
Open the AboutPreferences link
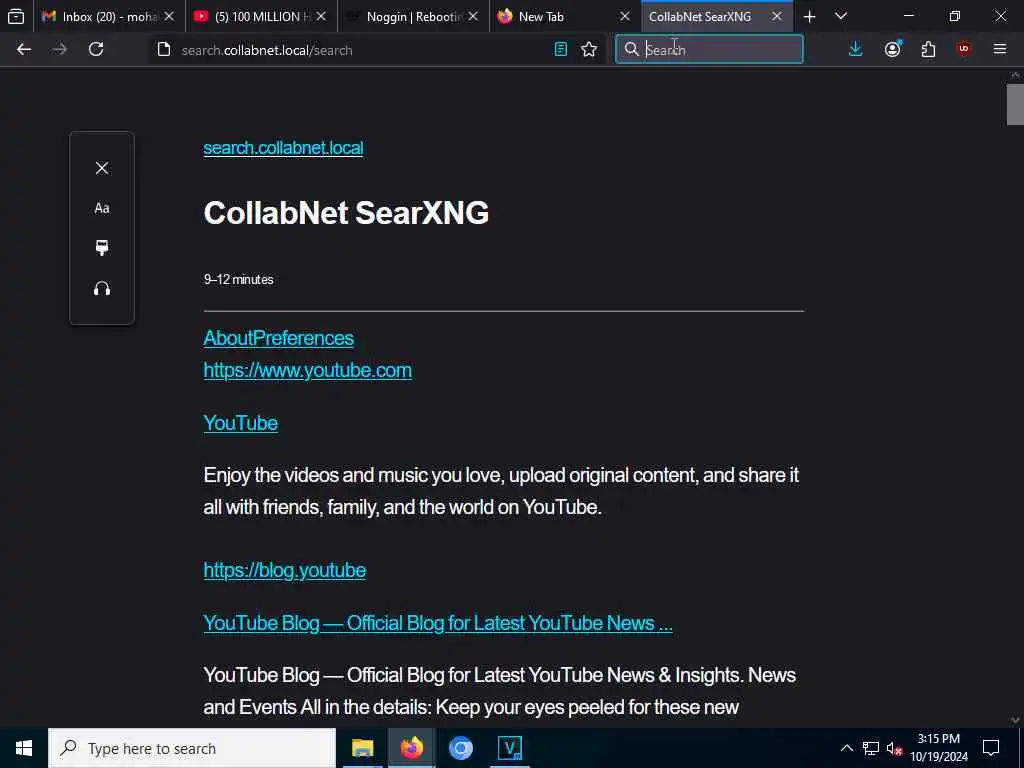tap(279, 338)
